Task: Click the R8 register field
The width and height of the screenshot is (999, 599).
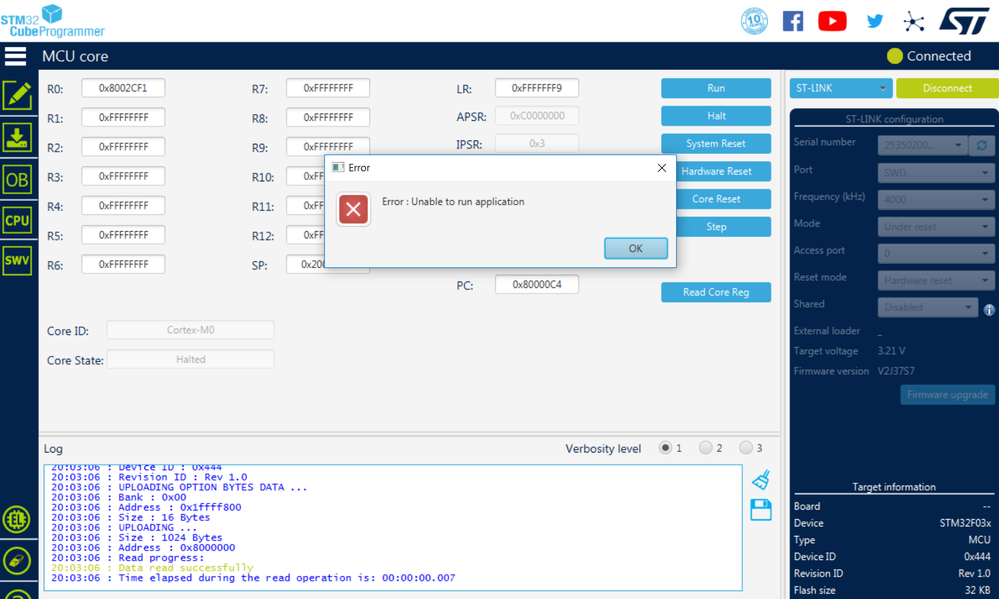Action: tap(328, 117)
